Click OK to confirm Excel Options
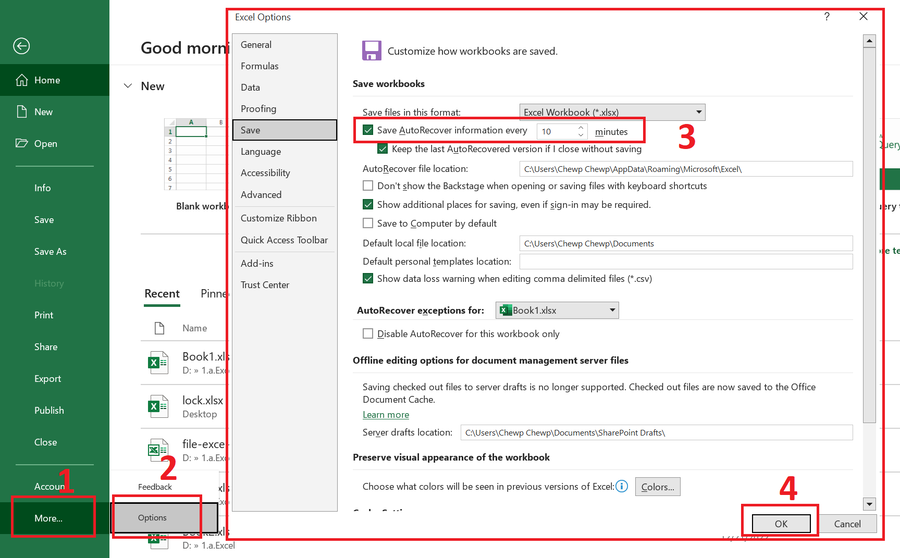Image resolution: width=900 pixels, height=558 pixels. [781, 524]
